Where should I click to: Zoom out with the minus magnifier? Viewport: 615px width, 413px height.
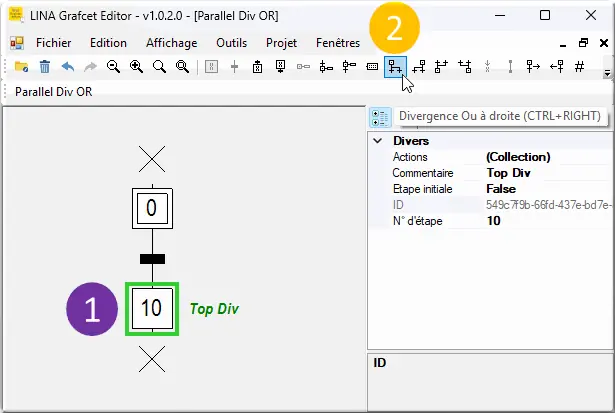pos(113,67)
